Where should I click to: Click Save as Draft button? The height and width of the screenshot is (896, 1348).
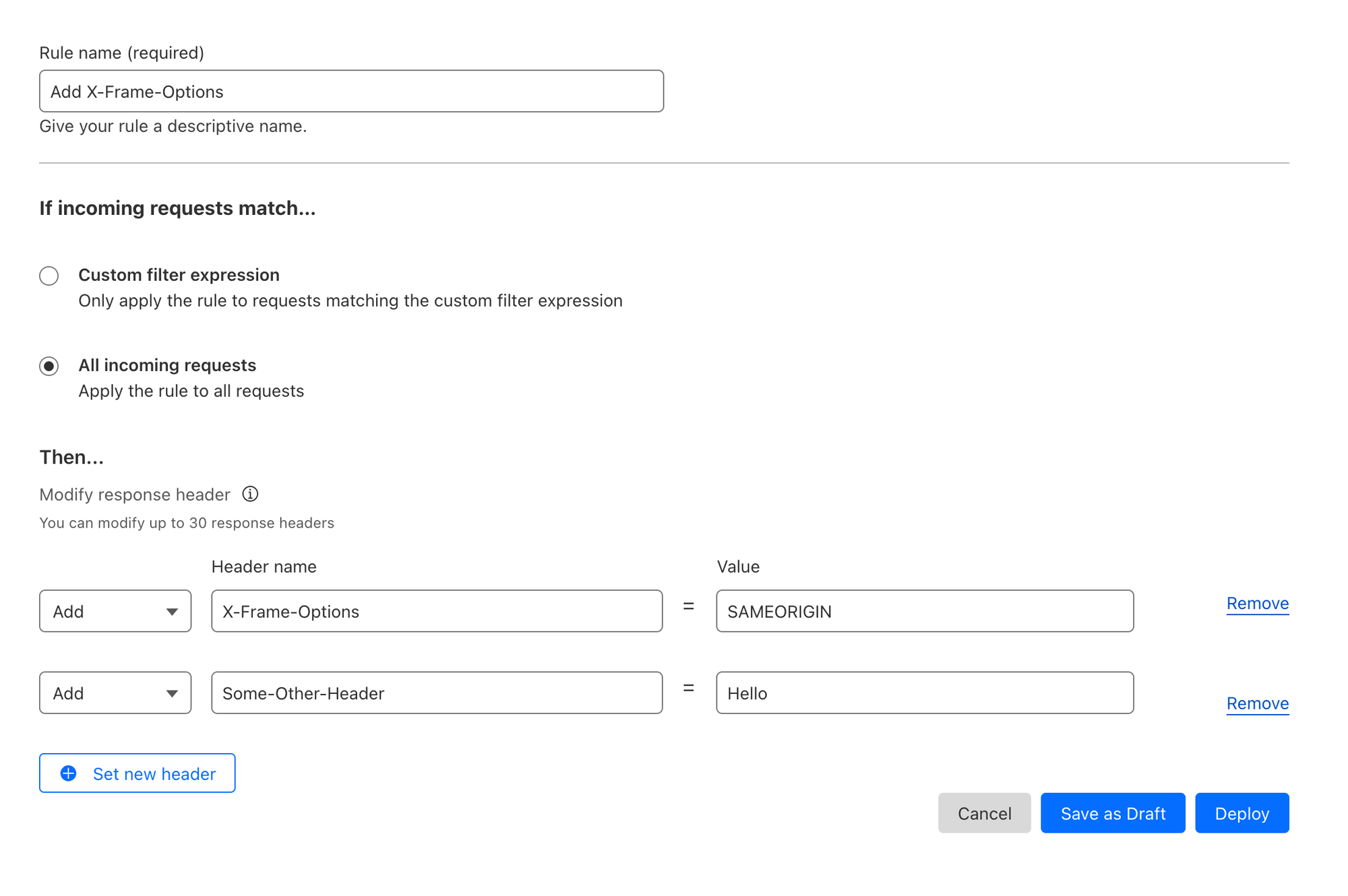click(x=1113, y=813)
